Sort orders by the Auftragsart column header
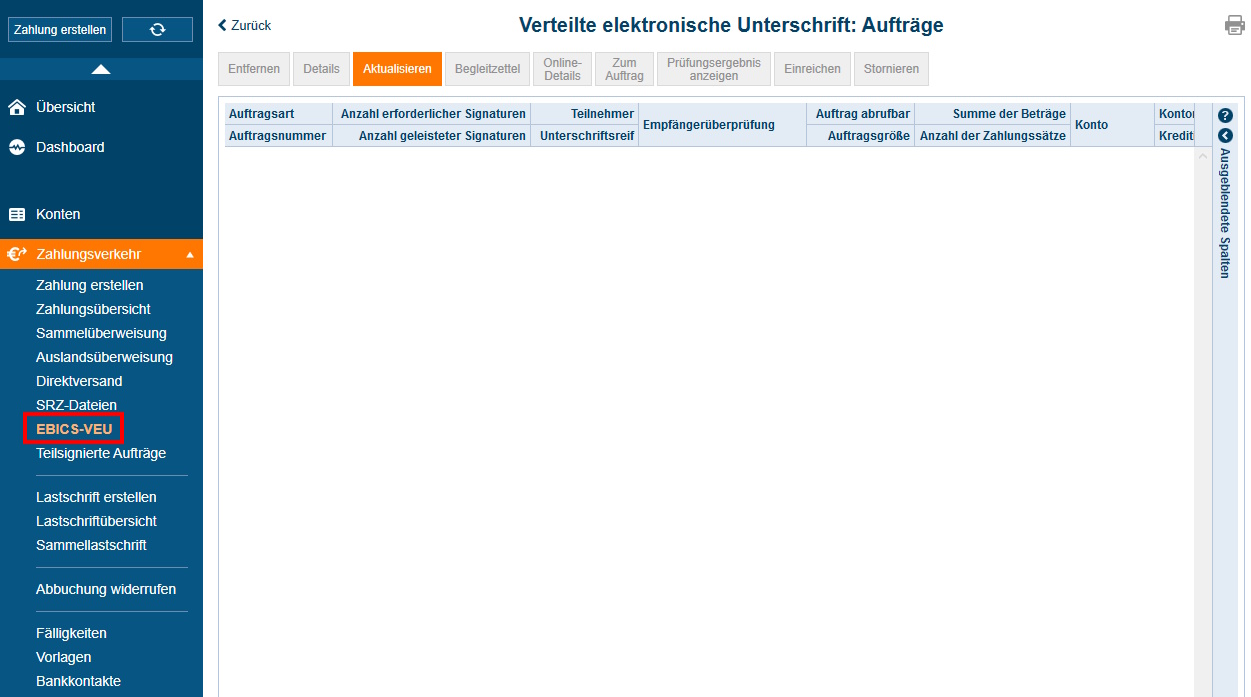1251x697 pixels. pos(262,113)
